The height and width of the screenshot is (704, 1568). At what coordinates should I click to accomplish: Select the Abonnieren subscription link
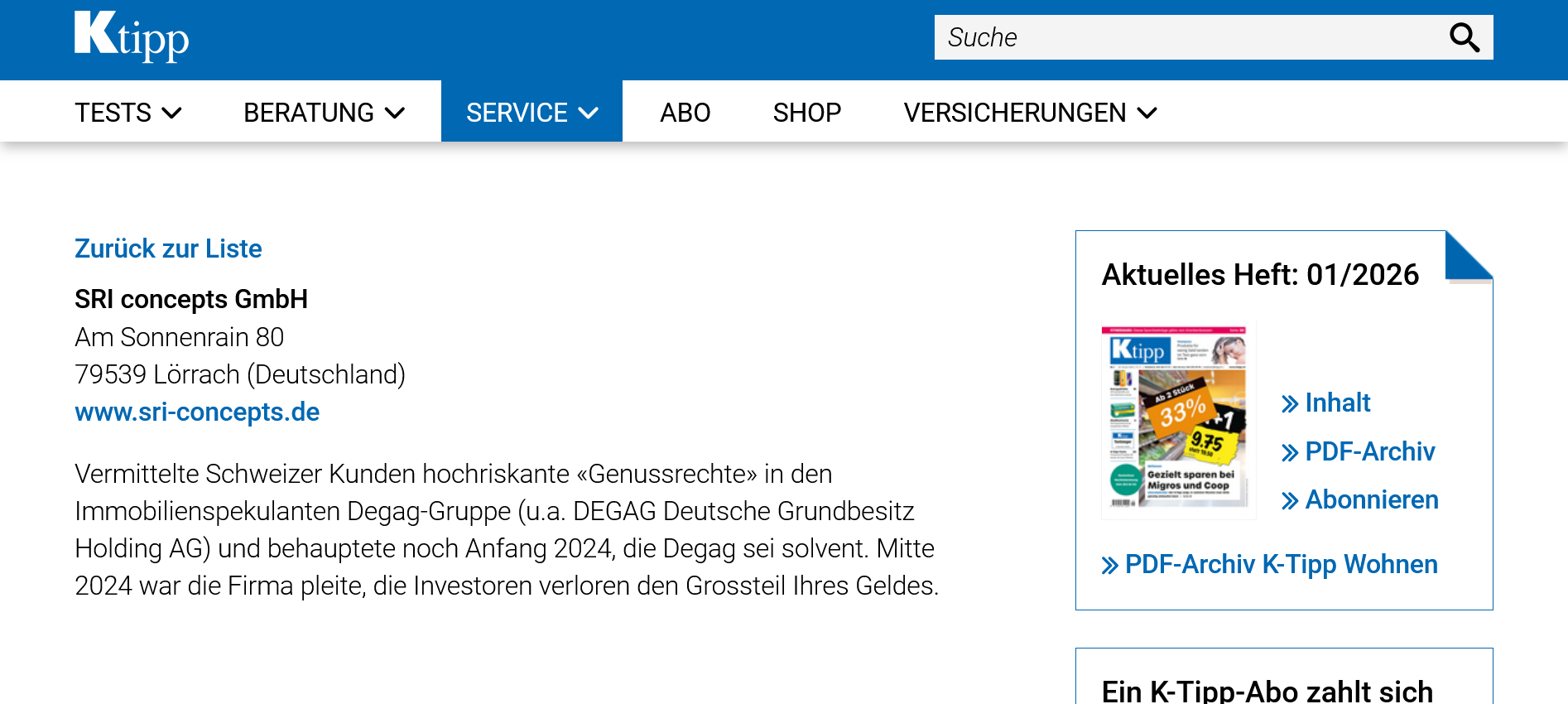click(1371, 499)
